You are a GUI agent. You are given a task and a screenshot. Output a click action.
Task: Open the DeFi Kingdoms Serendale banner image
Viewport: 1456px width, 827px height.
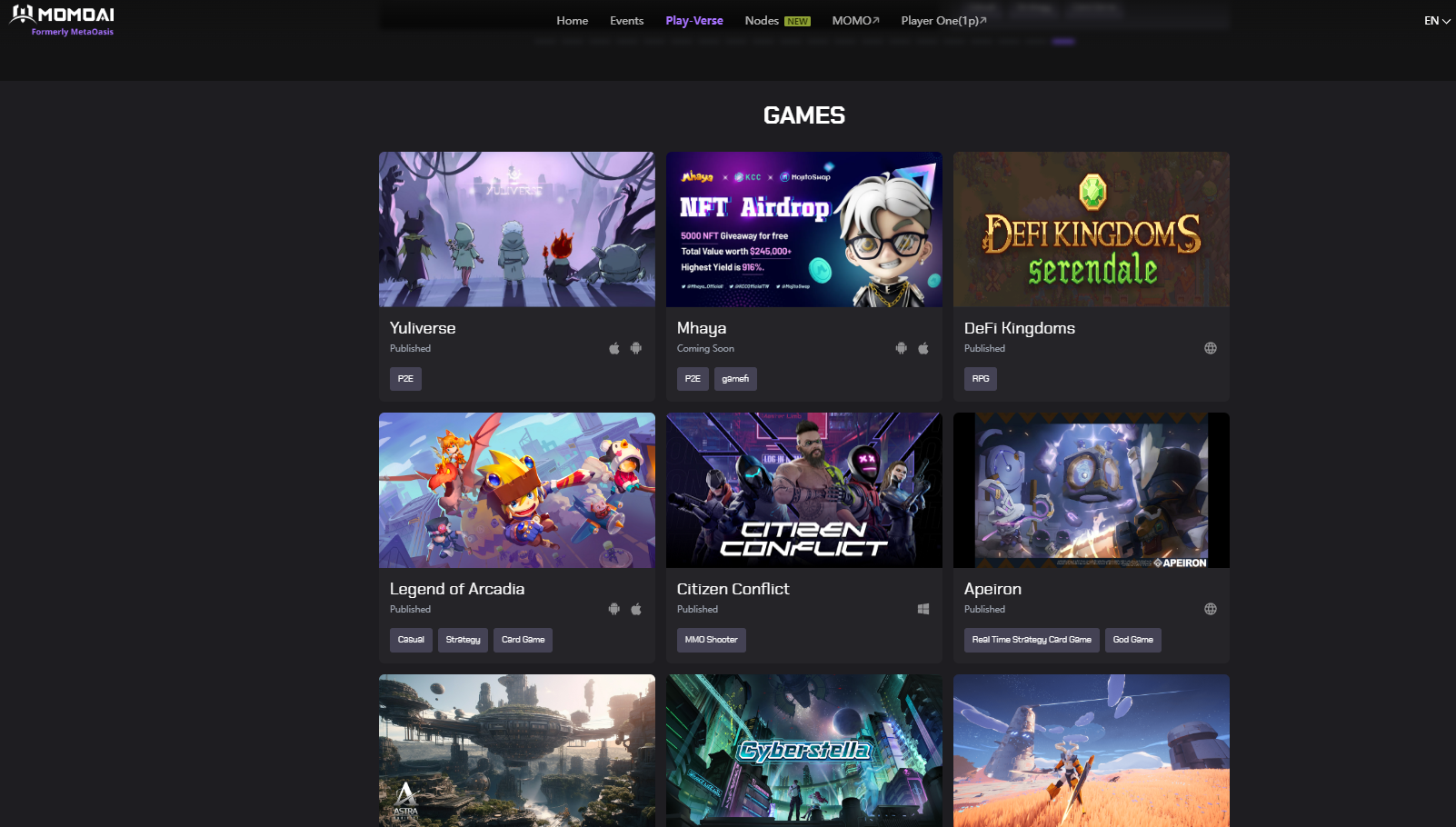1091,229
